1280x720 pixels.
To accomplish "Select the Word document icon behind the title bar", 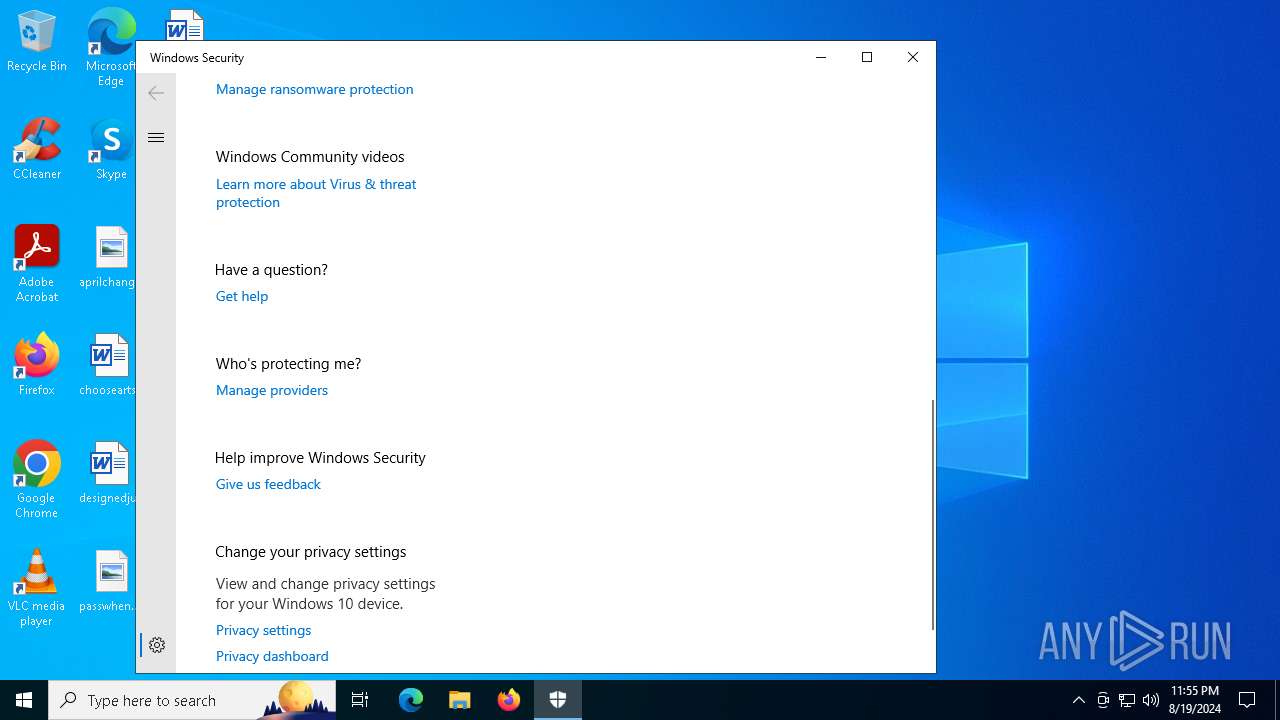I will click(x=185, y=25).
